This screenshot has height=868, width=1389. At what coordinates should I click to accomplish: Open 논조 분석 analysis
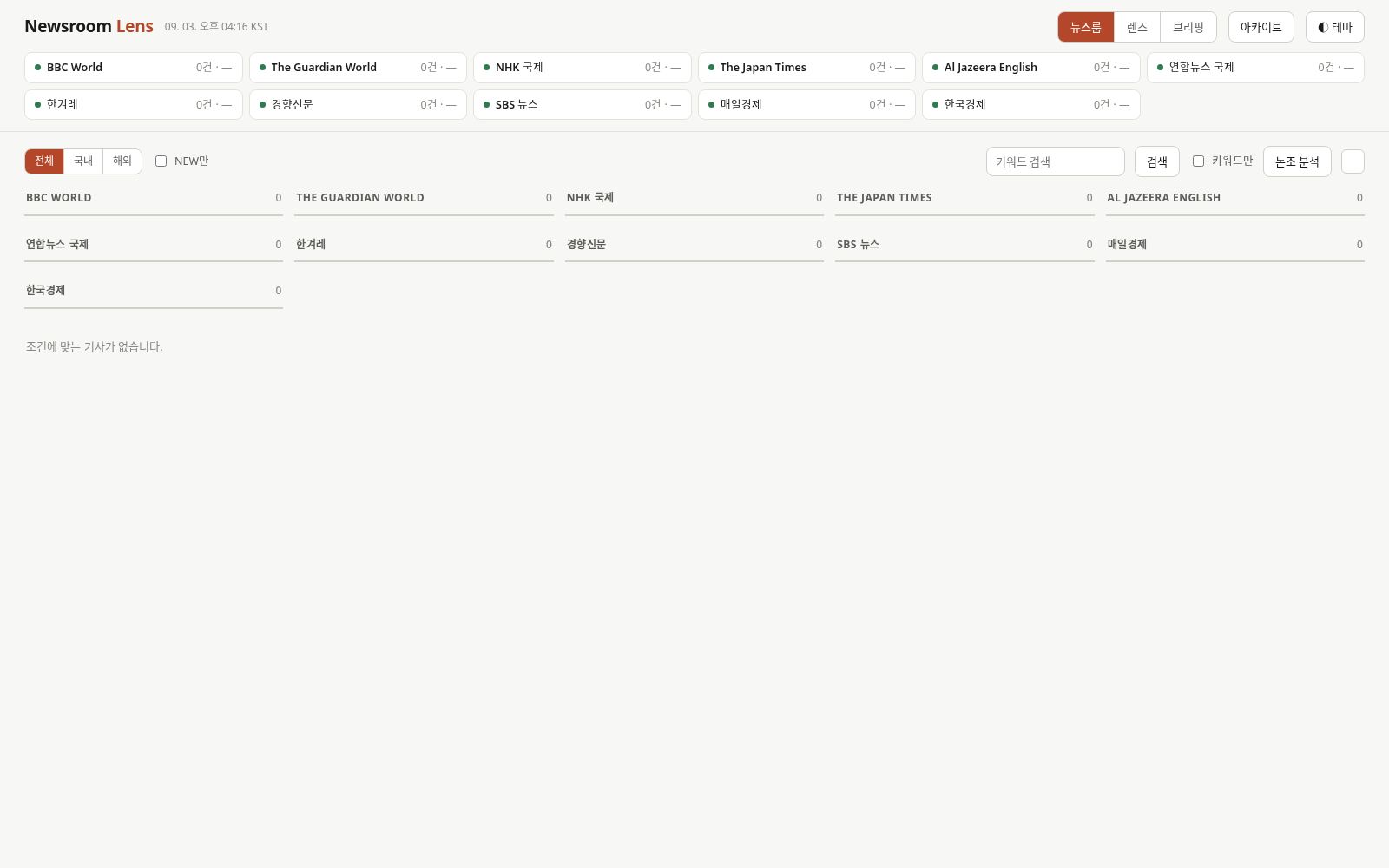pos(1297,161)
